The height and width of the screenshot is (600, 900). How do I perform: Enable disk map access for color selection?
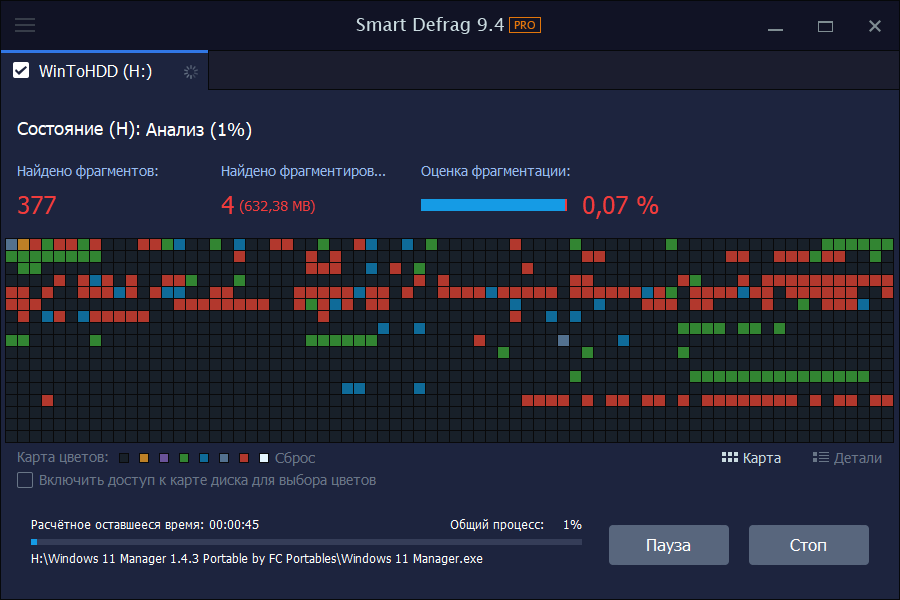[25, 480]
